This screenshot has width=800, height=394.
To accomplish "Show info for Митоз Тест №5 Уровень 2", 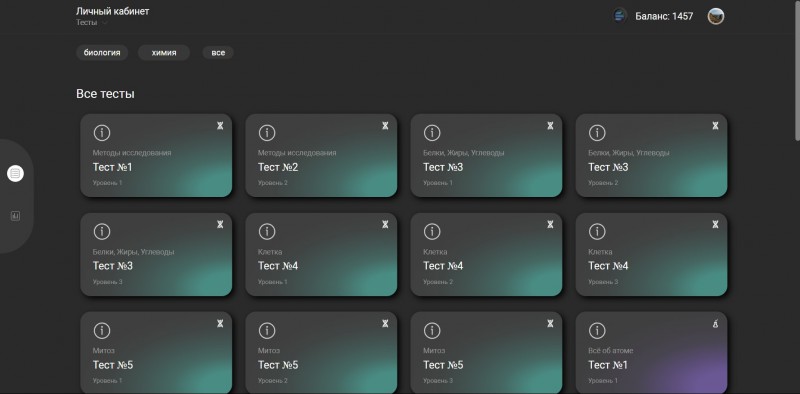I will click(267, 331).
